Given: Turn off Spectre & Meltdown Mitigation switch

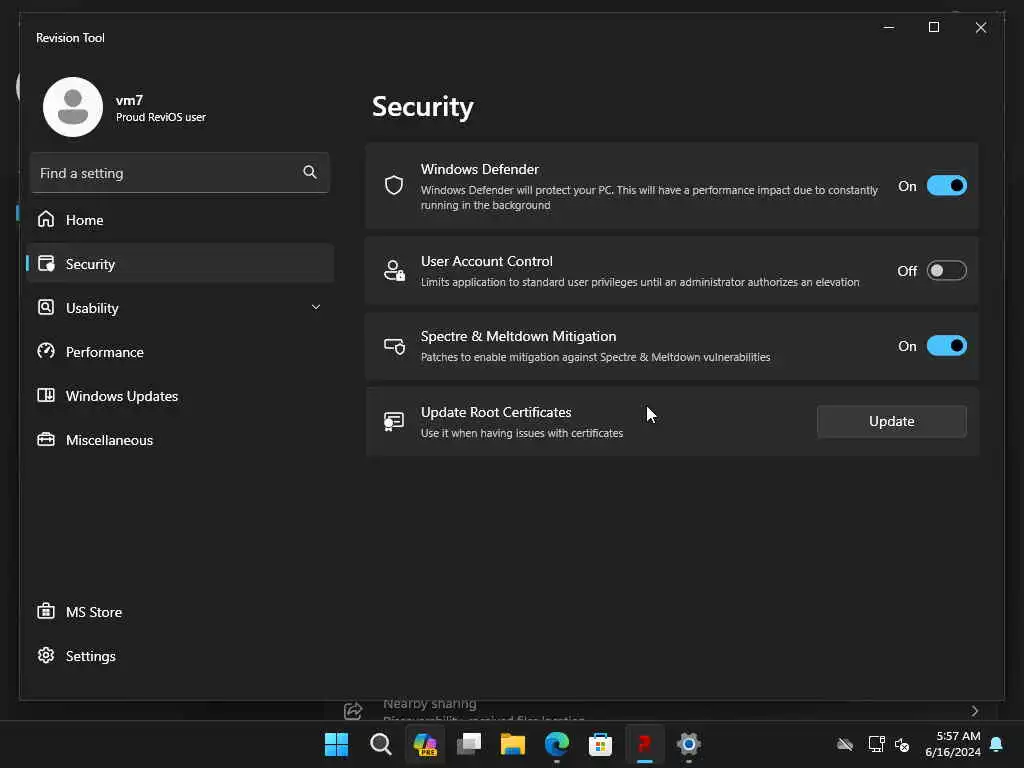Looking at the screenshot, I should coord(946,345).
